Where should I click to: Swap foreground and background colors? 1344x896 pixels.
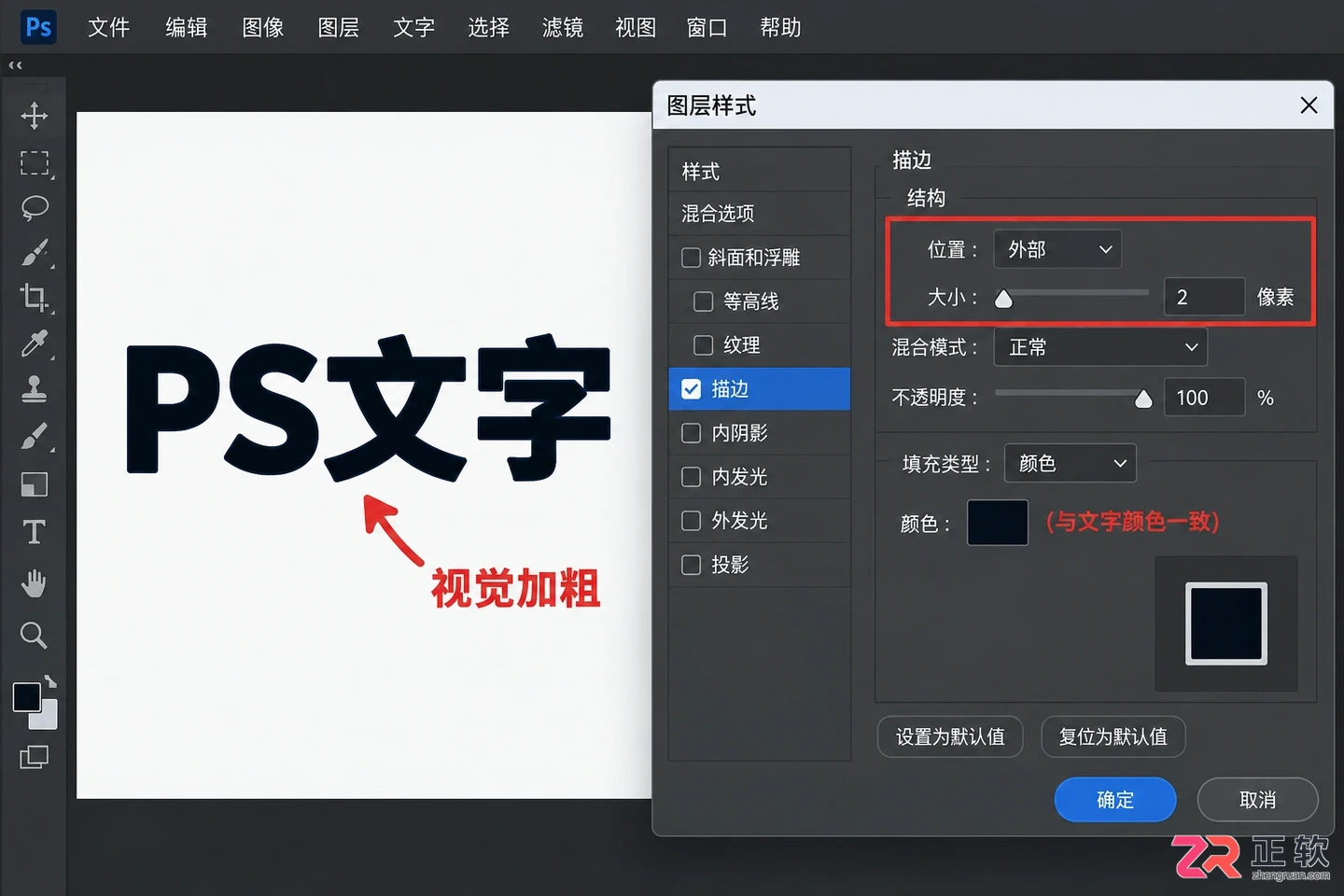pyautogui.click(x=50, y=681)
